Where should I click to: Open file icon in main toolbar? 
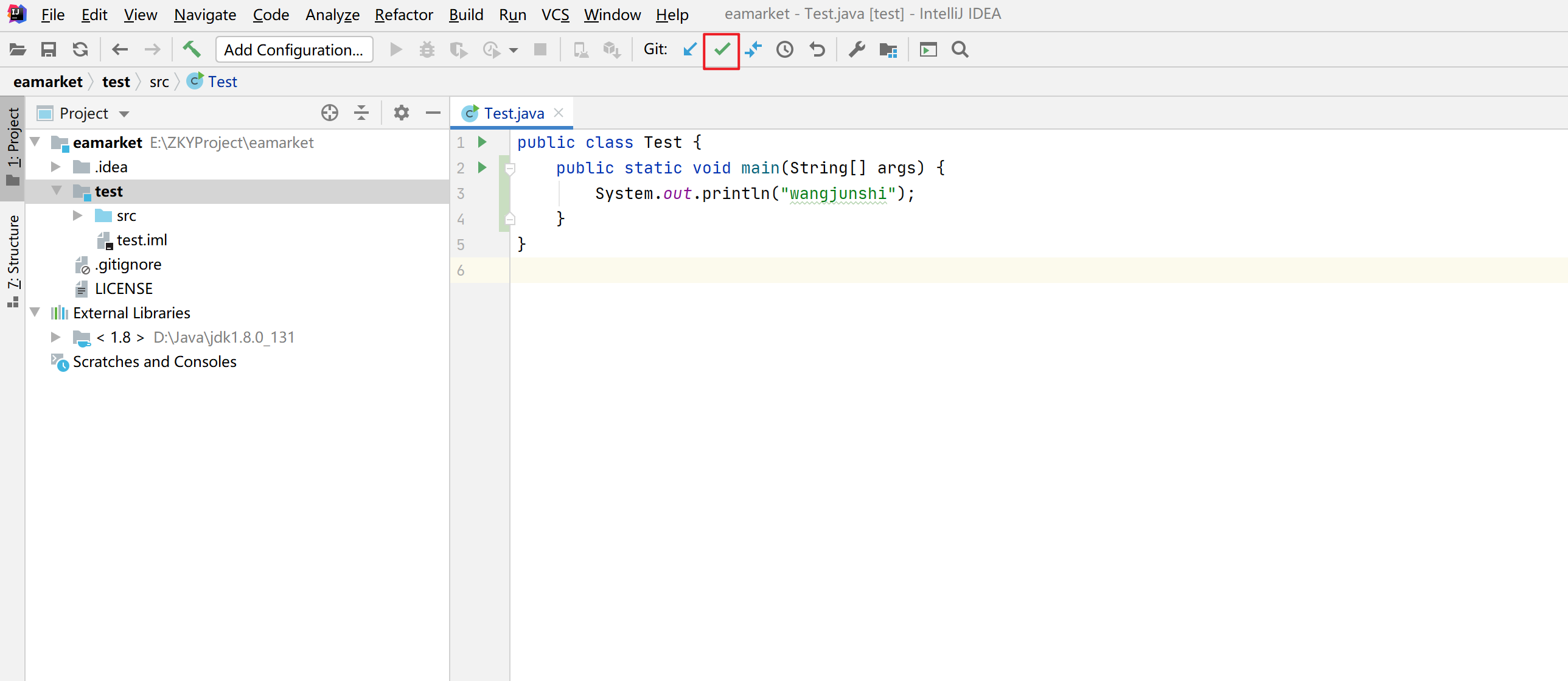[18, 49]
